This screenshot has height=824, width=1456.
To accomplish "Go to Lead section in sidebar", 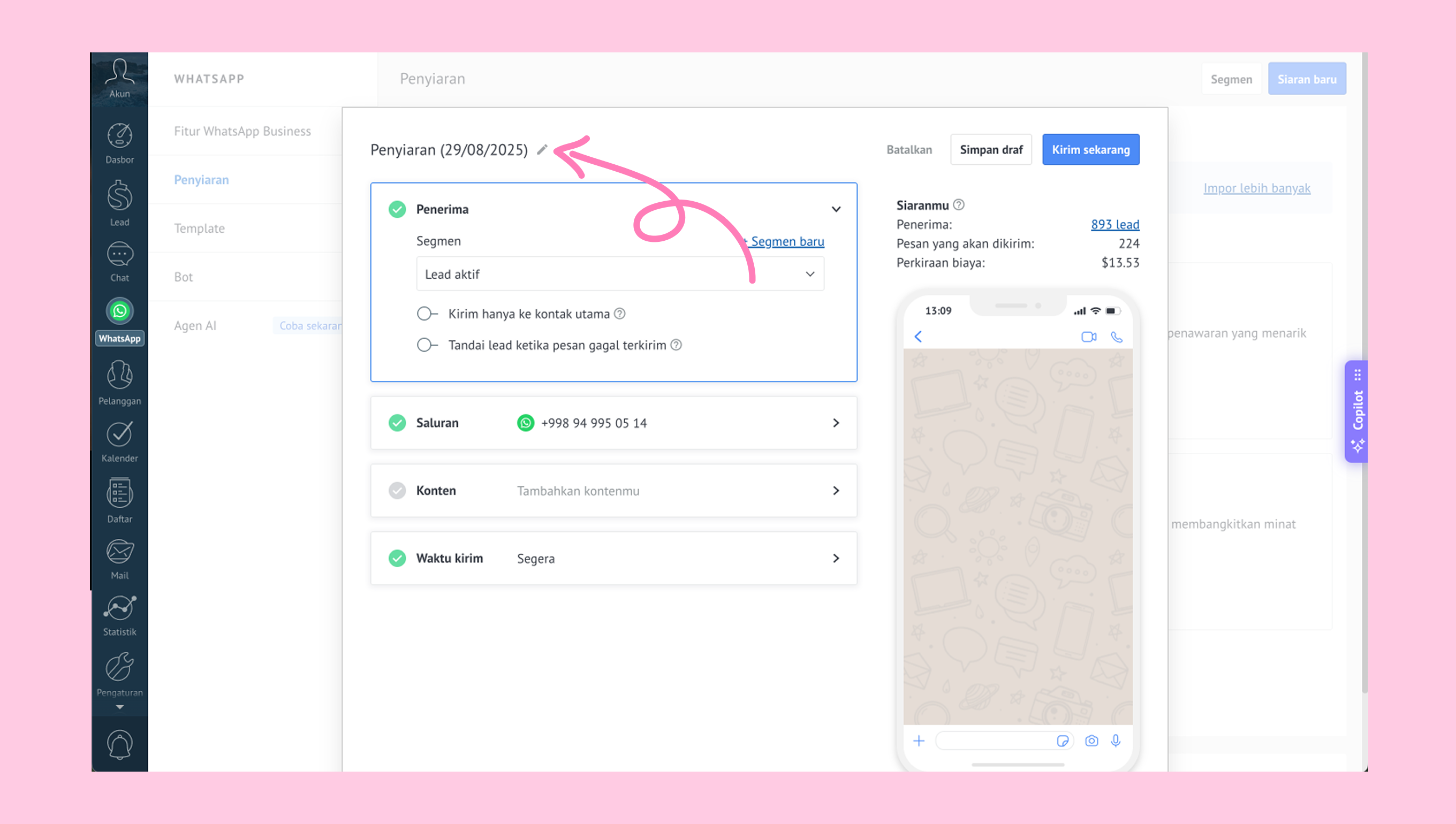I will 119,203.
